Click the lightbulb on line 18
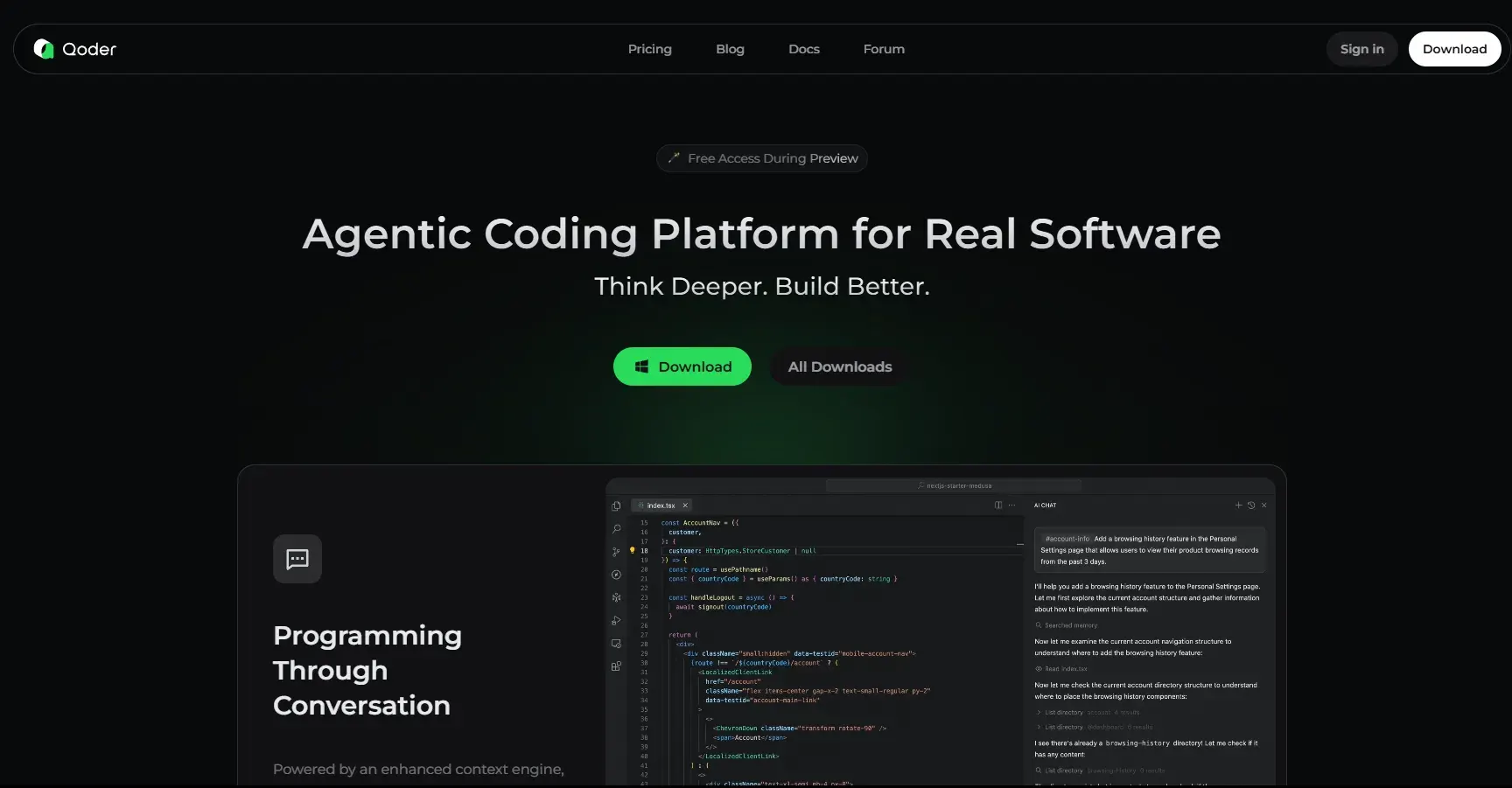 [633, 551]
